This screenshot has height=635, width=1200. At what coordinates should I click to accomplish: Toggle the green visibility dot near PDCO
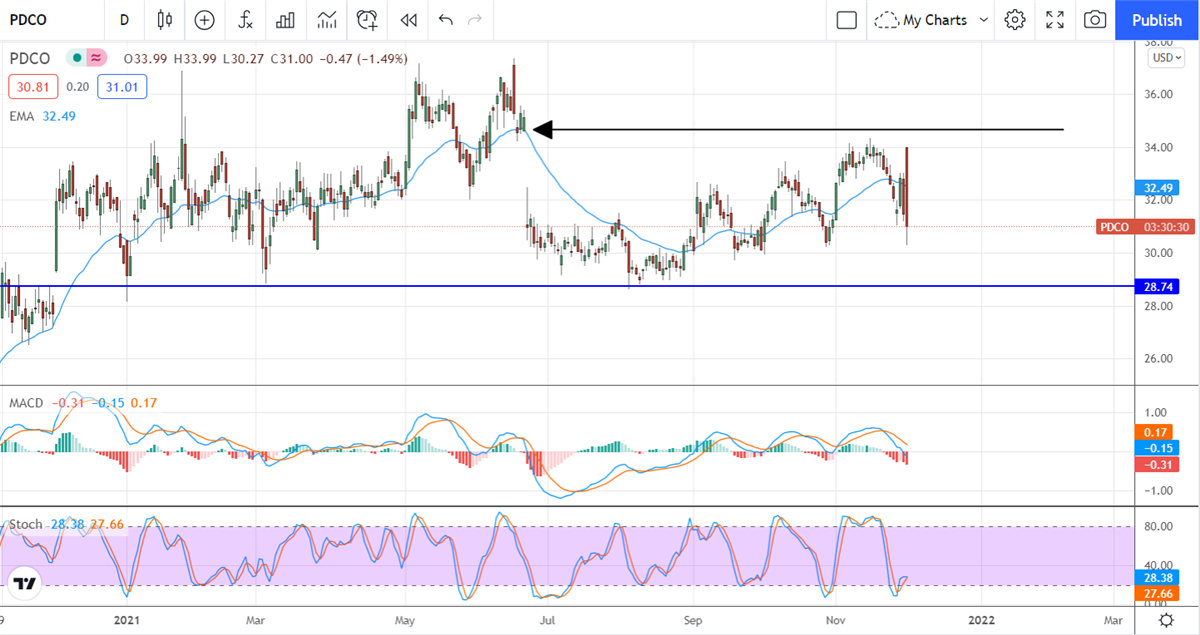(x=70, y=58)
